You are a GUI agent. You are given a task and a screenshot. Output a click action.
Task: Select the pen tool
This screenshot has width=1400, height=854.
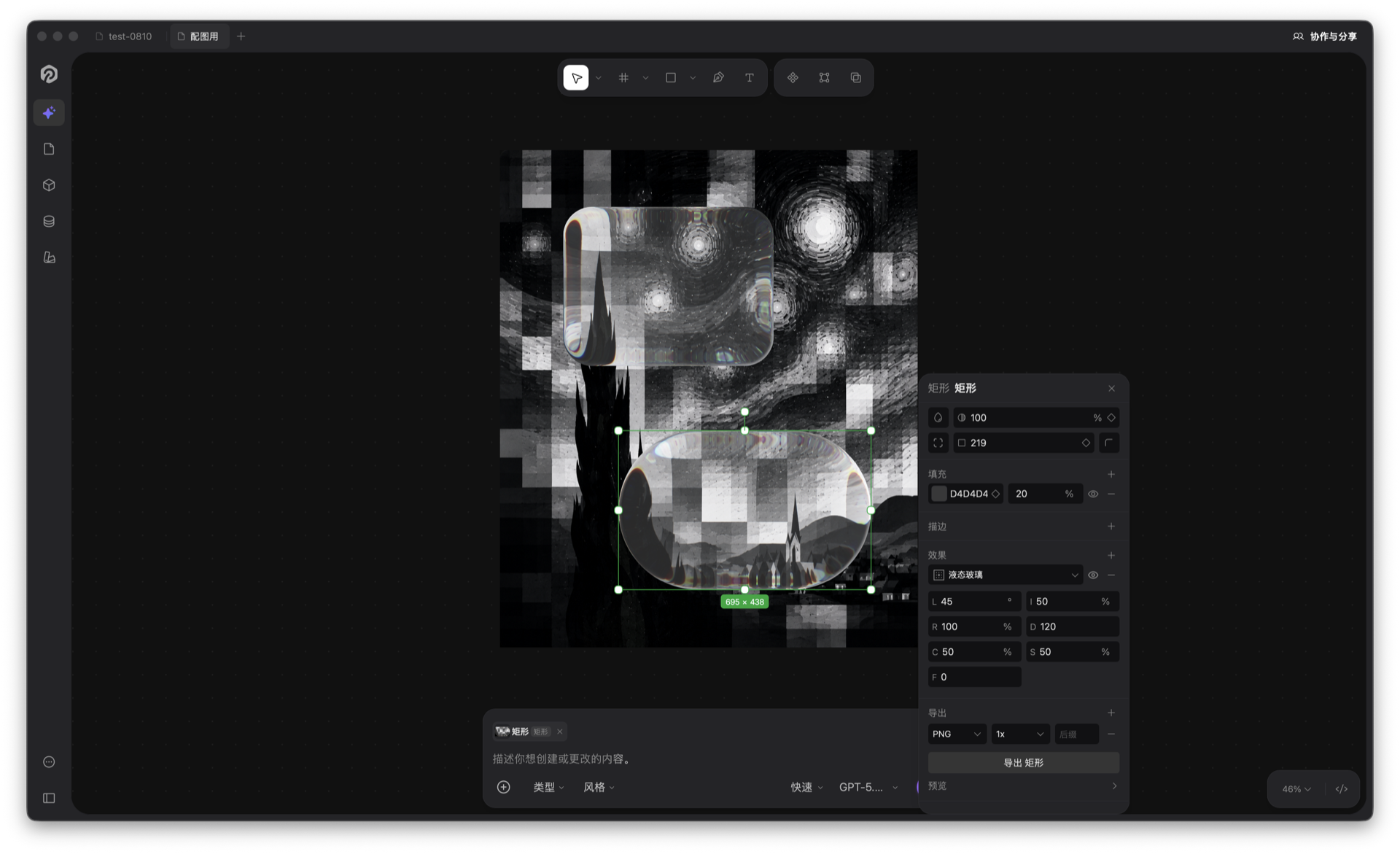coord(718,77)
